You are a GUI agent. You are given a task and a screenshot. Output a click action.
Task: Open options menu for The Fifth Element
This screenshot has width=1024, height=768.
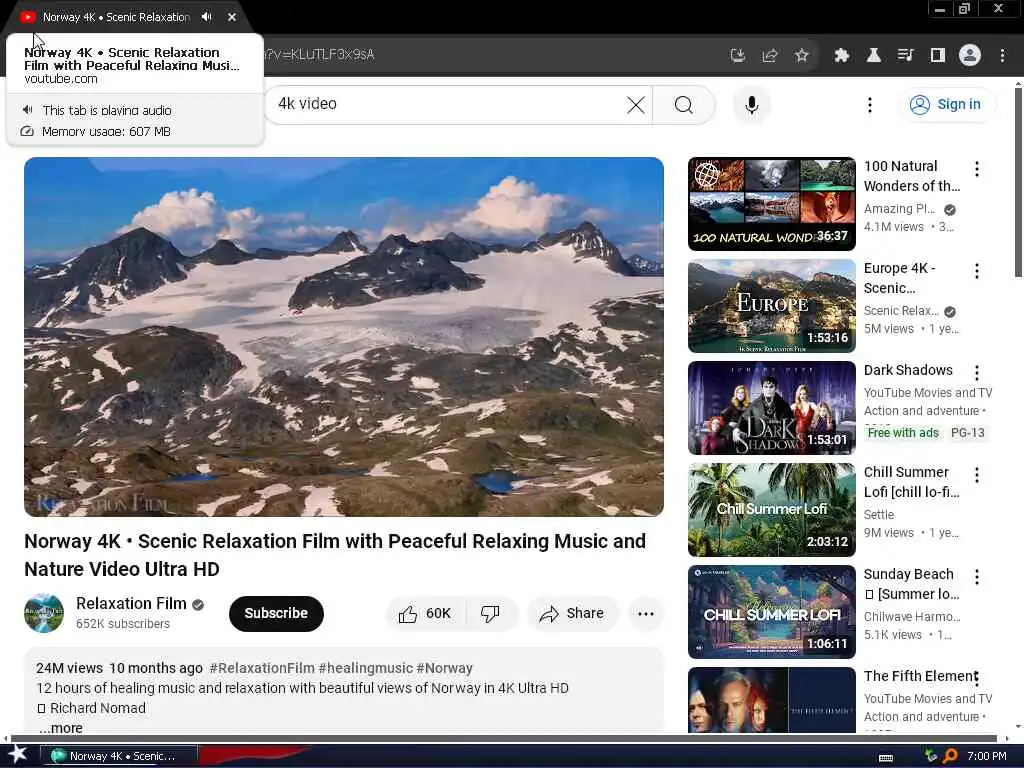(x=976, y=679)
